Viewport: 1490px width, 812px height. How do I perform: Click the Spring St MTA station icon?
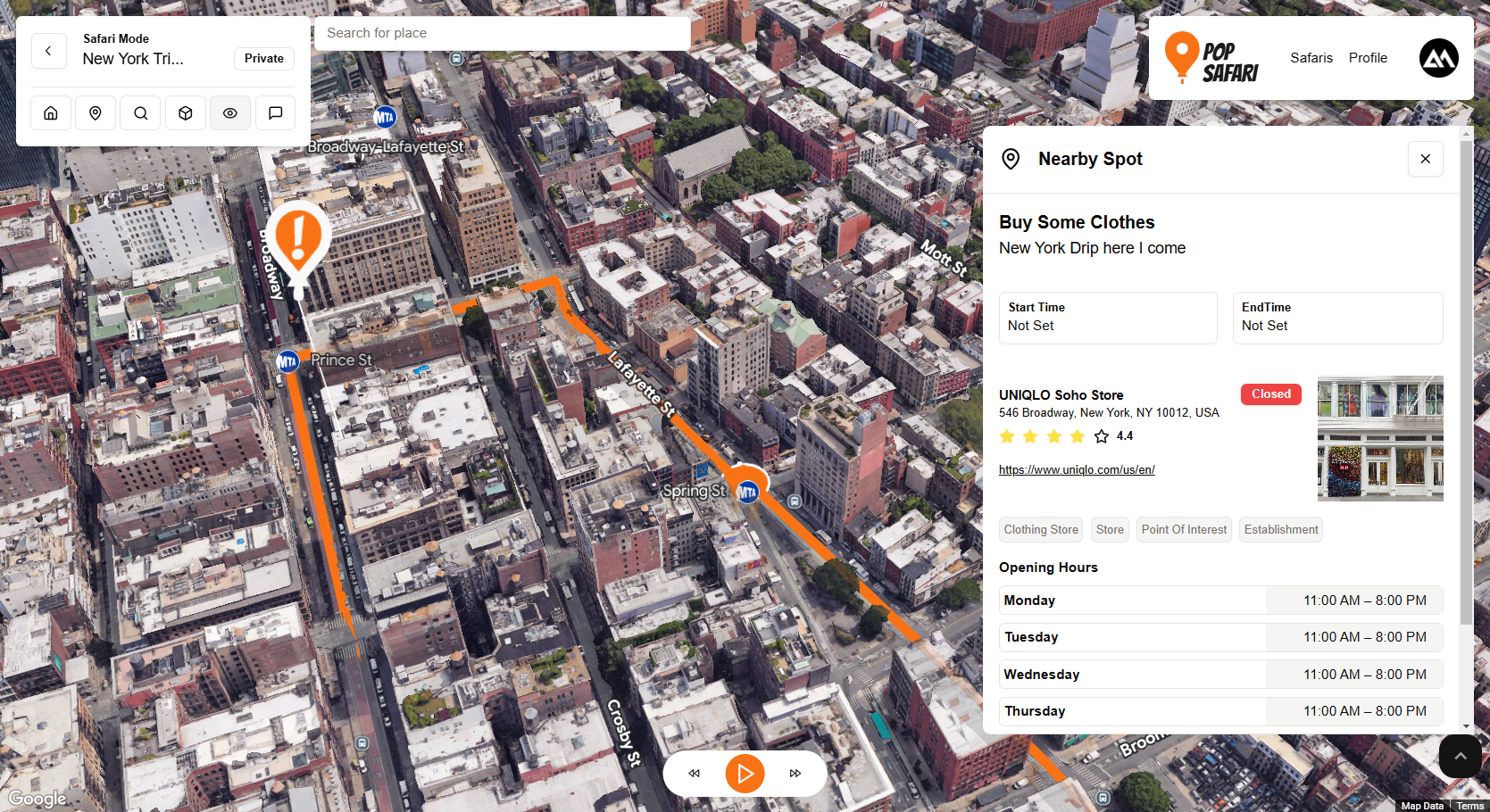[747, 492]
